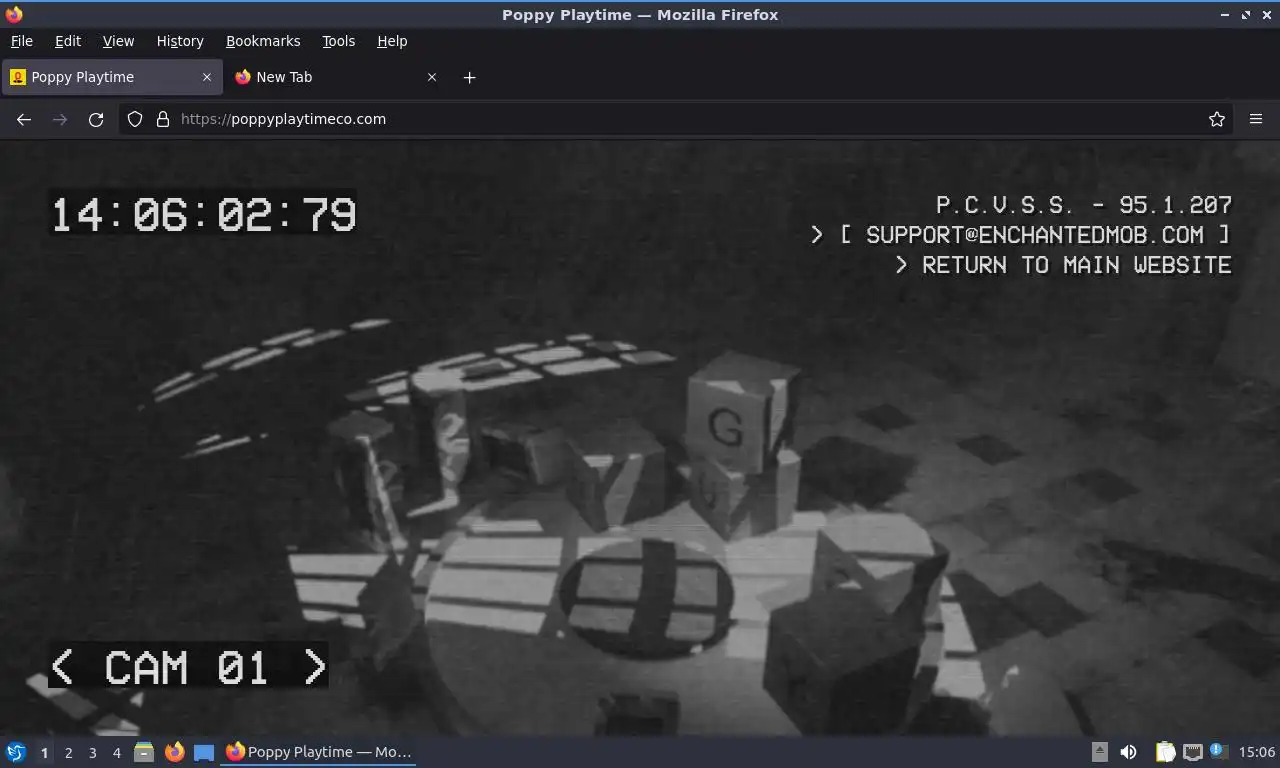Open the Help menu
The image size is (1280, 768).
click(392, 41)
